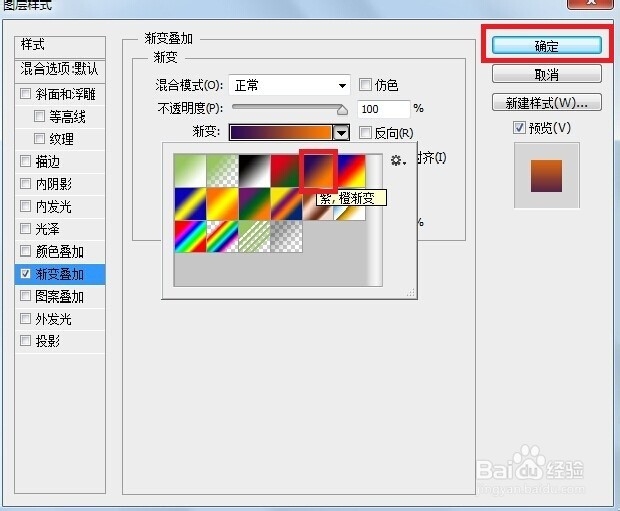Choose the violet-green-orange gradient preset
Image resolution: width=620 pixels, height=511 pixels.
255,204
